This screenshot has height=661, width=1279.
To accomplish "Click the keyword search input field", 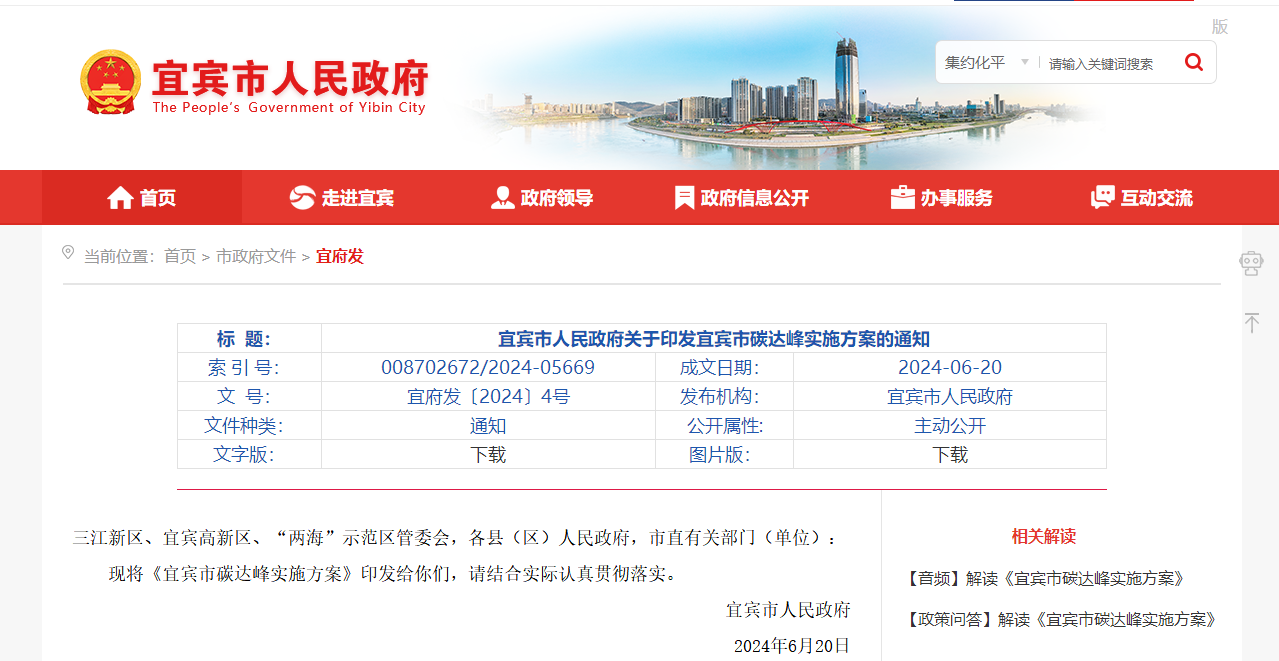I will tap(1106, 64).
